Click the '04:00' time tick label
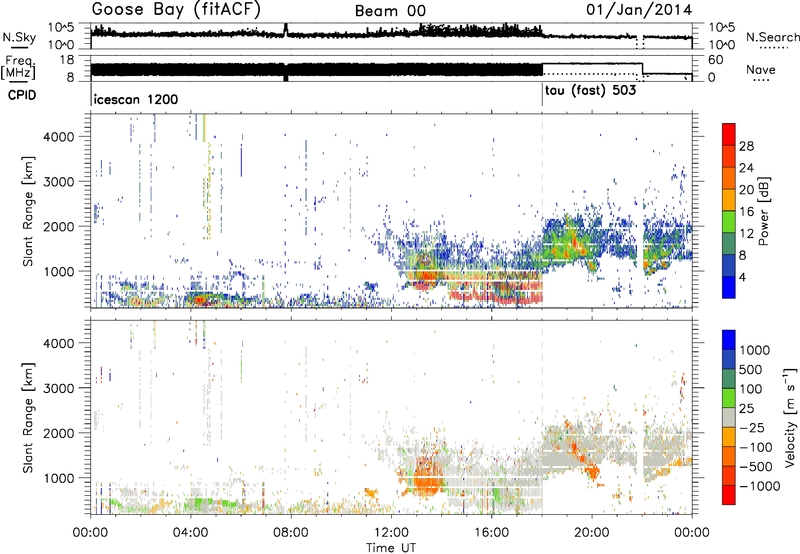This screenshot has height=554, width=800. tap(191, 533)
